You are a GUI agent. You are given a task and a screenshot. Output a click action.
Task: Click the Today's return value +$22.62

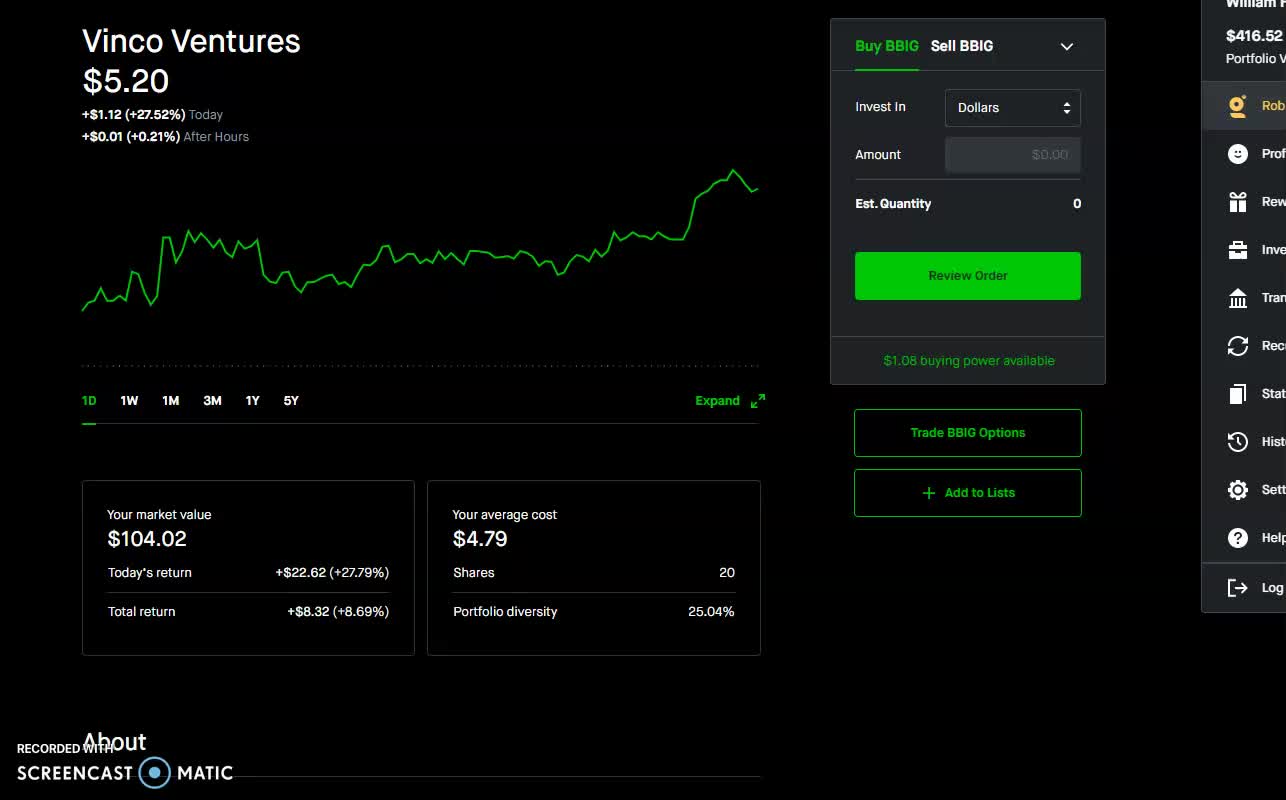pos(332,573)
